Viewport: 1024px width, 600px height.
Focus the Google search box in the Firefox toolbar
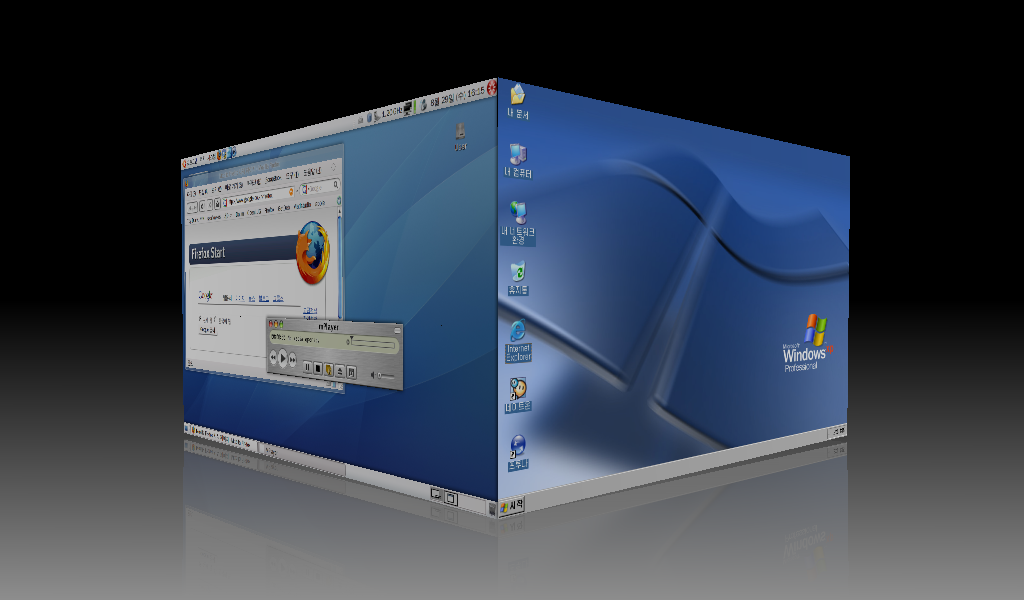[x=319, y=188]
